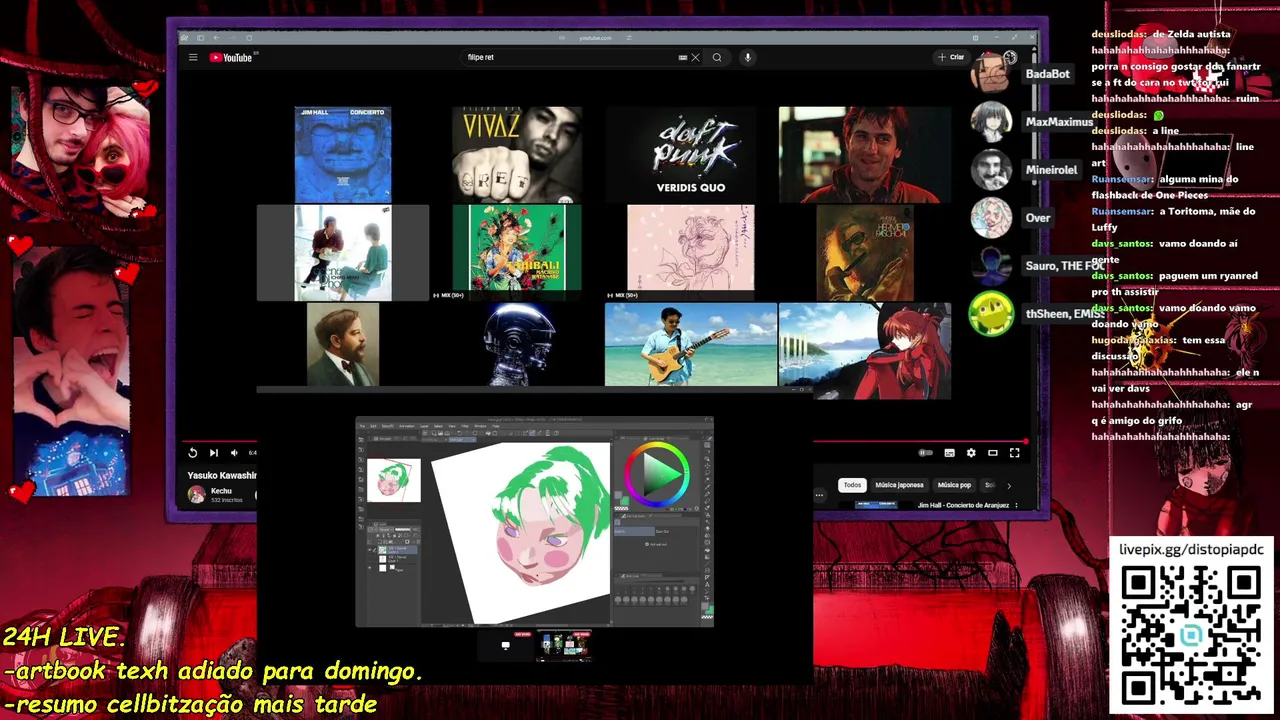The height and width of the screenshot is (720, 1280).
Task: Toggle subtitles in the video player
Action: pyautogui.click(x=949, y=453)
